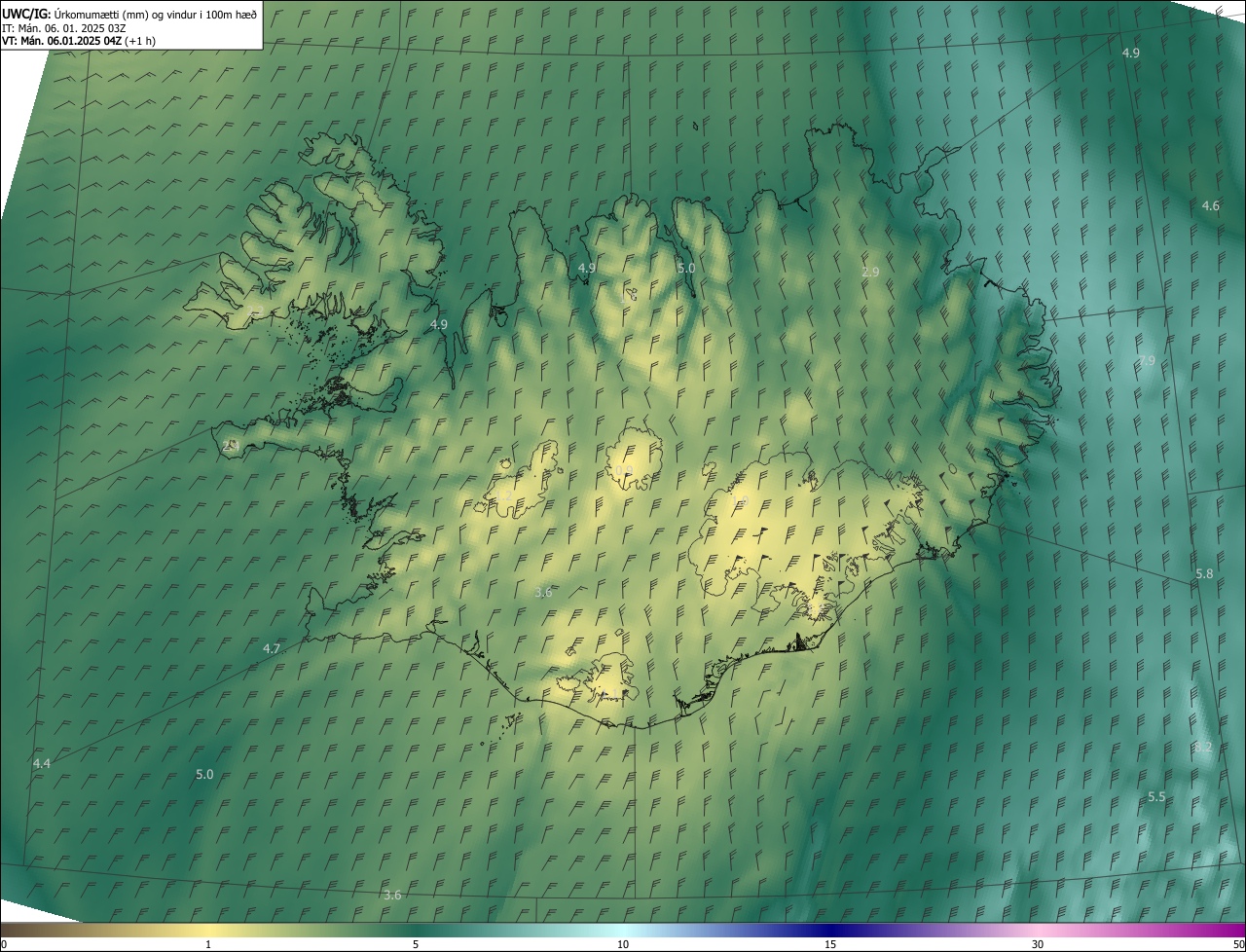
Task: Click the 4.9 value beside Húnaflói bay
Action: (439, 324)
